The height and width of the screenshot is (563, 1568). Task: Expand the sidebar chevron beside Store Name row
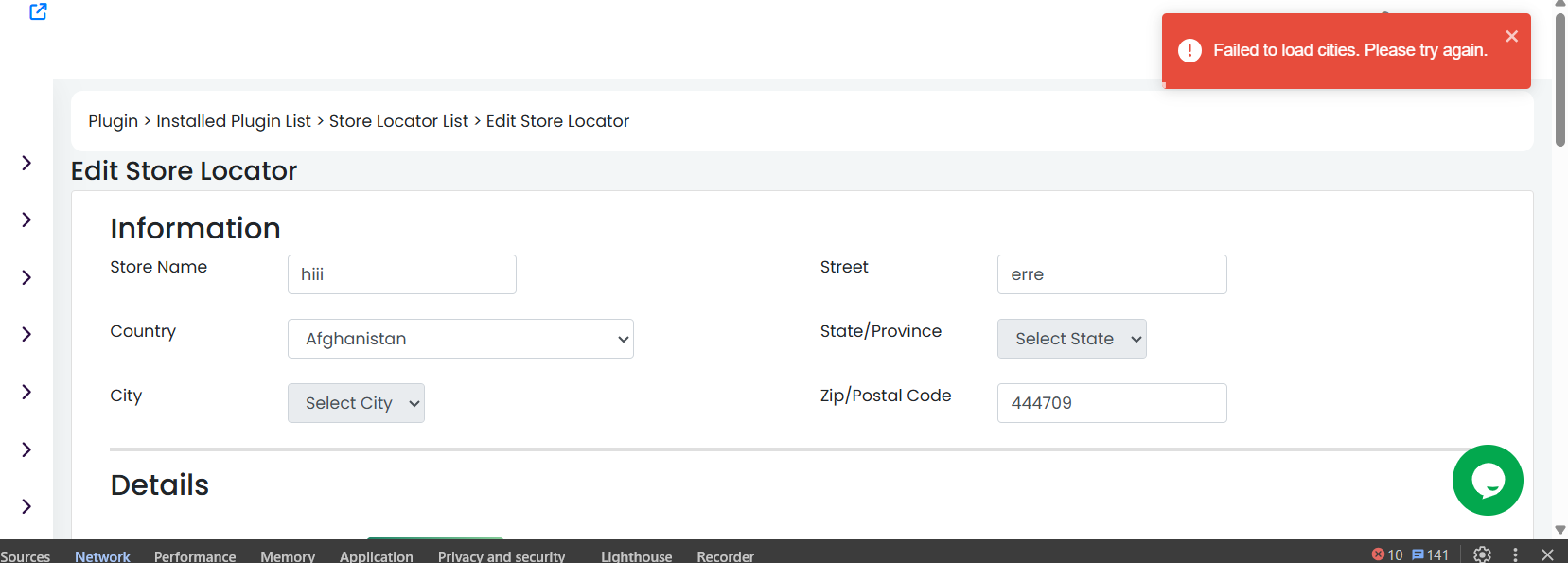[26, 277]
